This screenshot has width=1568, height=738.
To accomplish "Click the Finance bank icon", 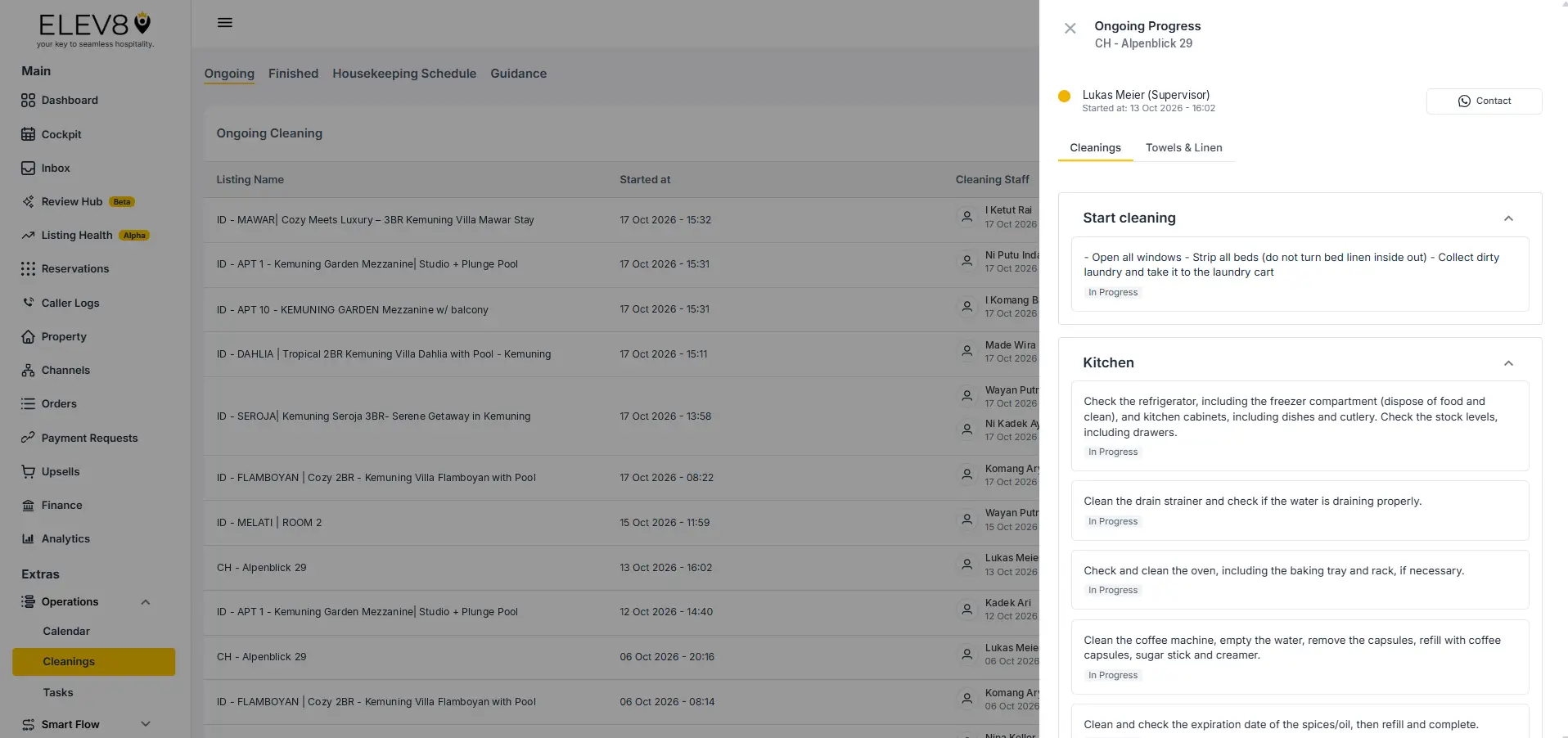I will [28, 505].
